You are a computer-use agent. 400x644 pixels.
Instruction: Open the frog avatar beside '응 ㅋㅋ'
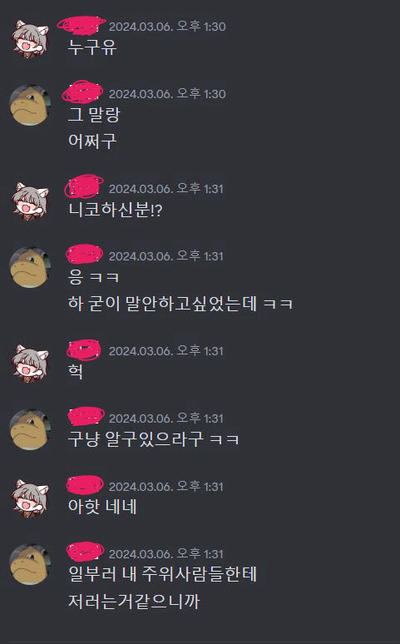pos(30,267)
